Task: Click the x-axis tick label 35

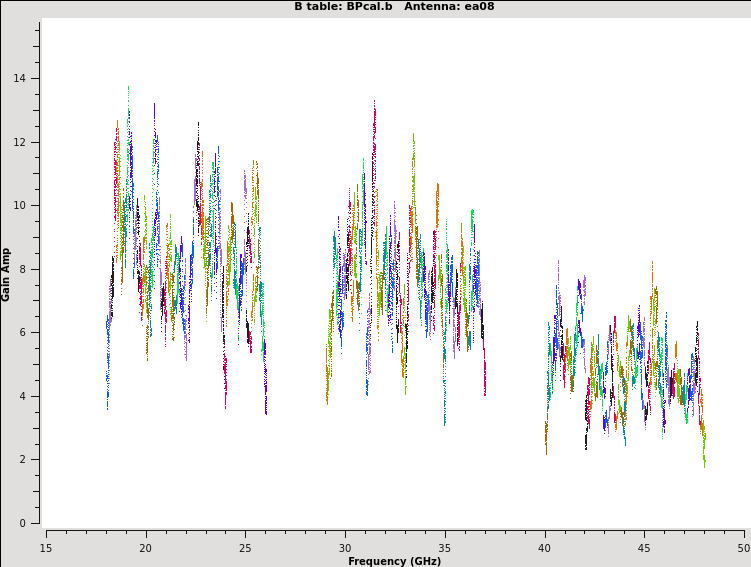Action: pos(445,548)
